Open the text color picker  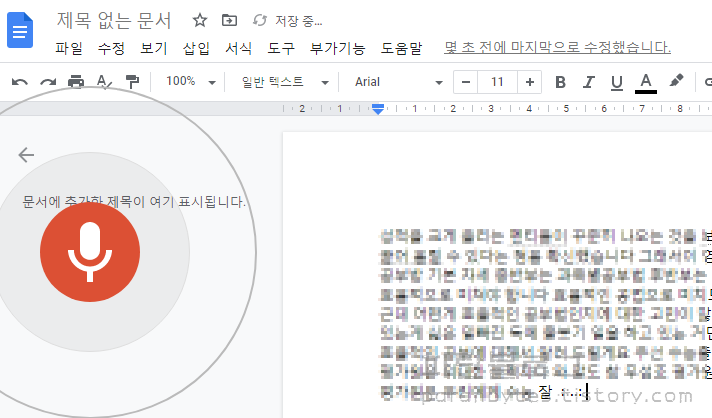tap(645, 83)
